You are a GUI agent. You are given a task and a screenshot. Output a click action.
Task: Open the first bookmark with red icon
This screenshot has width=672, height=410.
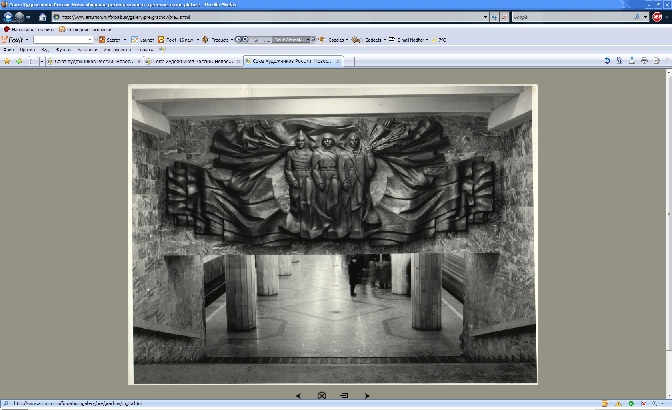coord(28,29)
